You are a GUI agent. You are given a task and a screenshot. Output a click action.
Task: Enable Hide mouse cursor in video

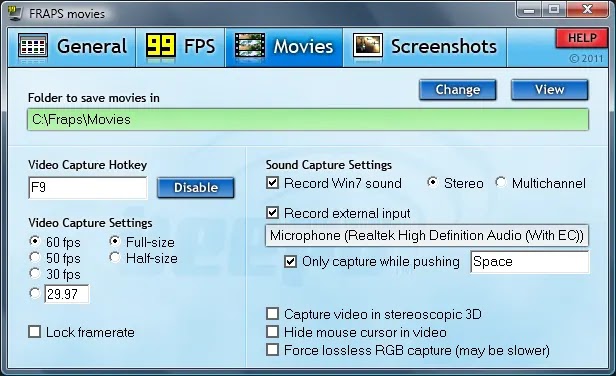(272, 332)
